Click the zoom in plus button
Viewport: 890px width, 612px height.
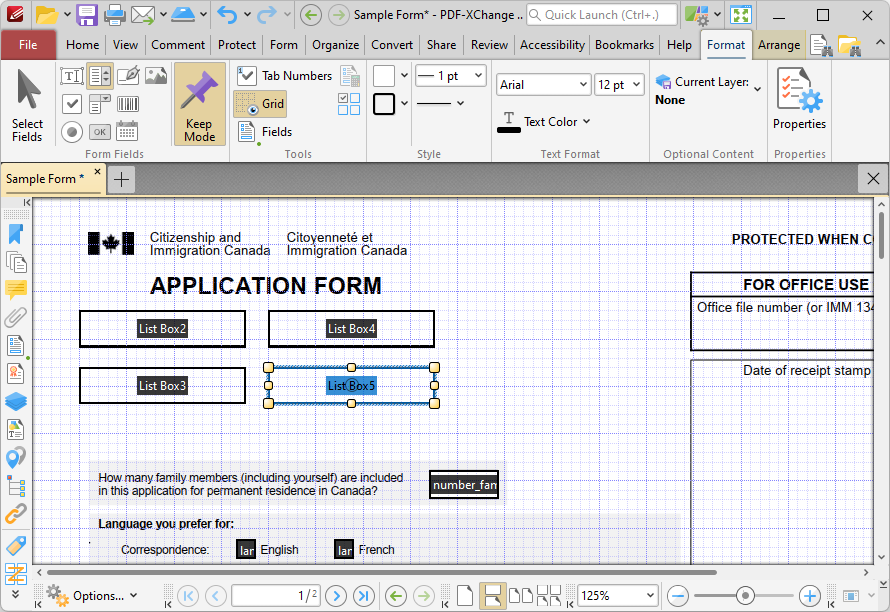[809, 596]
